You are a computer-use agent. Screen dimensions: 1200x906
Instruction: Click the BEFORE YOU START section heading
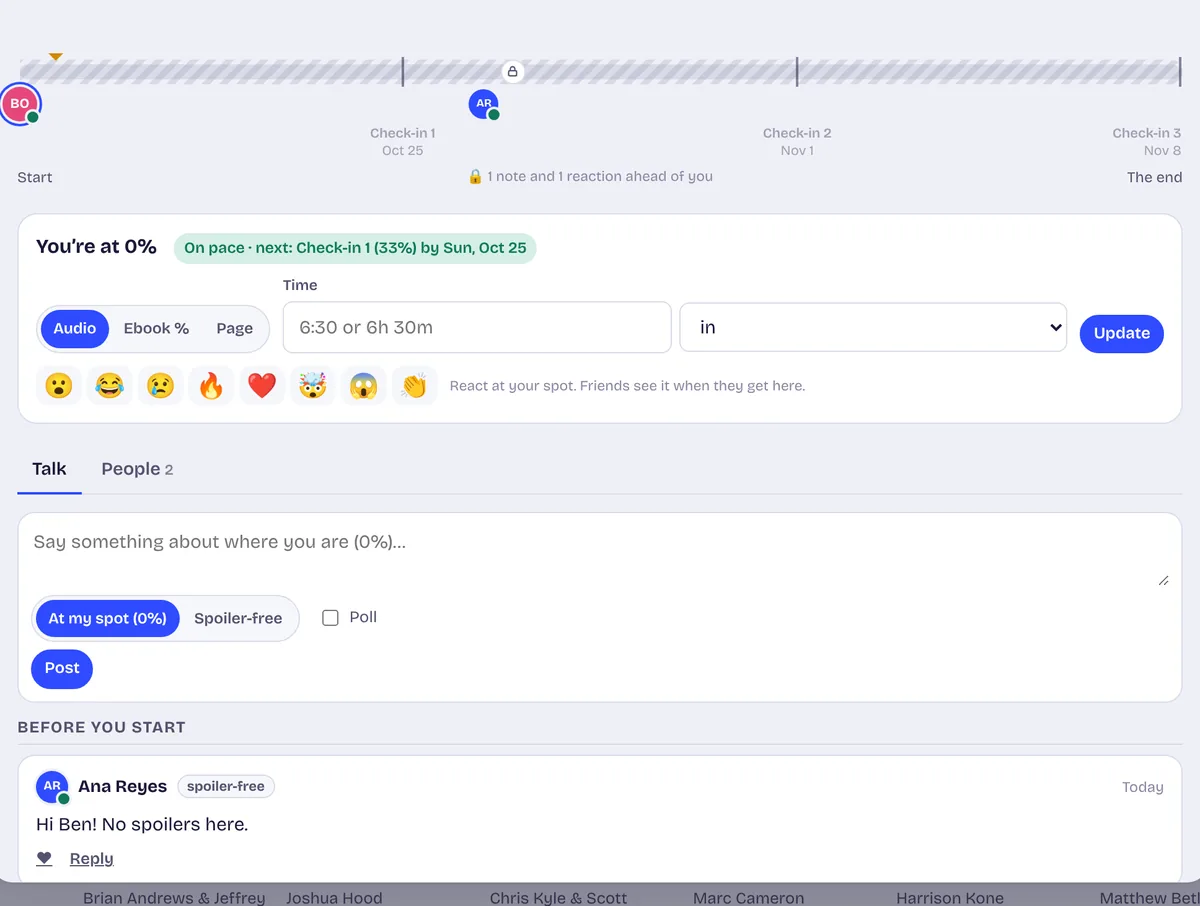tap(102, 728)
